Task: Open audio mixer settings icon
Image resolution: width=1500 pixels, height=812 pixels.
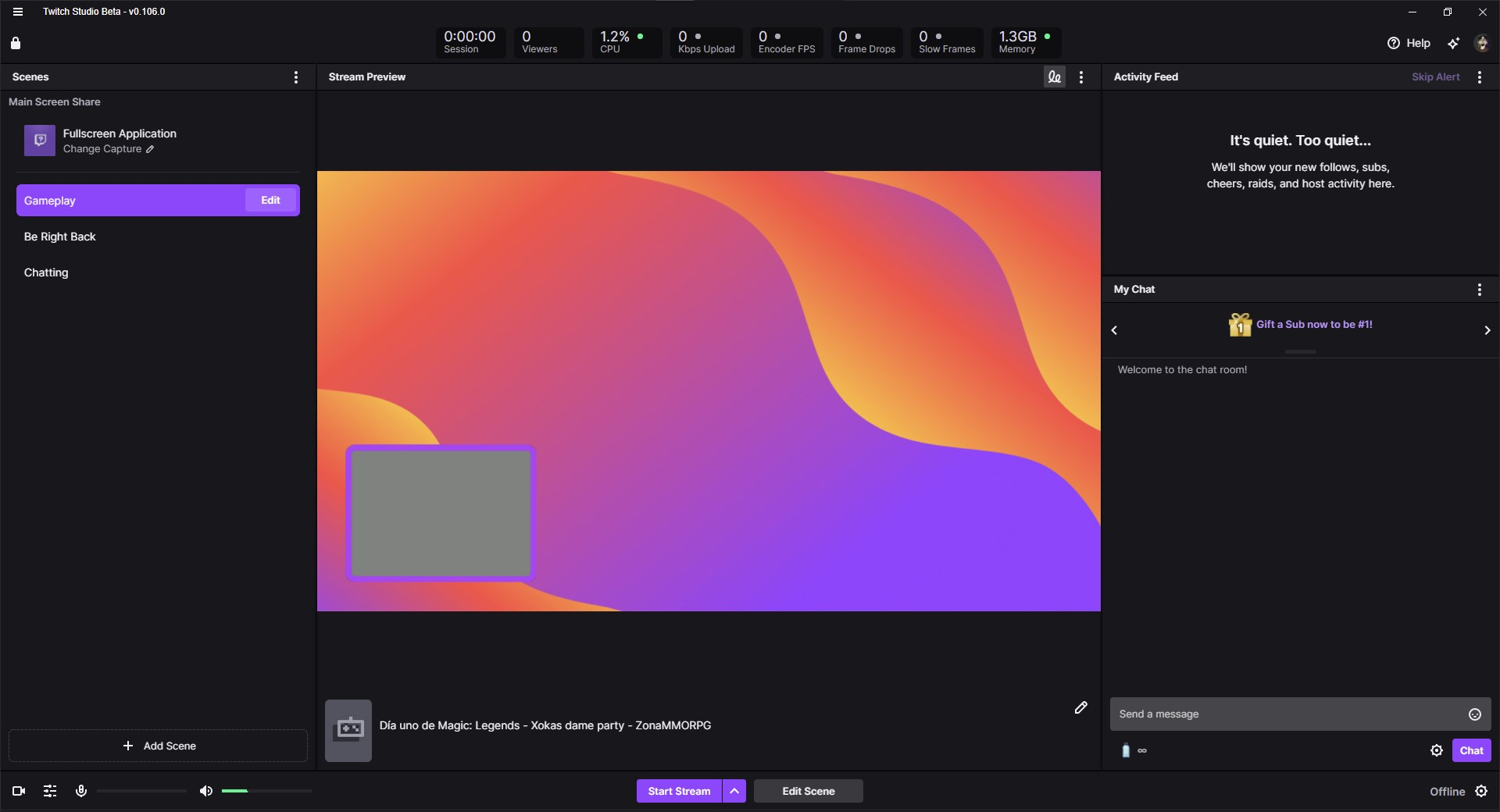Action: click(50, 791)
